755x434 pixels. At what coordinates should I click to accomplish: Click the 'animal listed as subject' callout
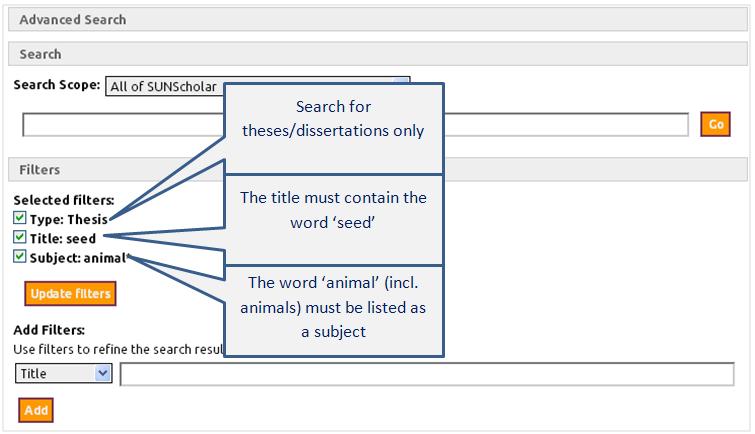coord(333,306)
